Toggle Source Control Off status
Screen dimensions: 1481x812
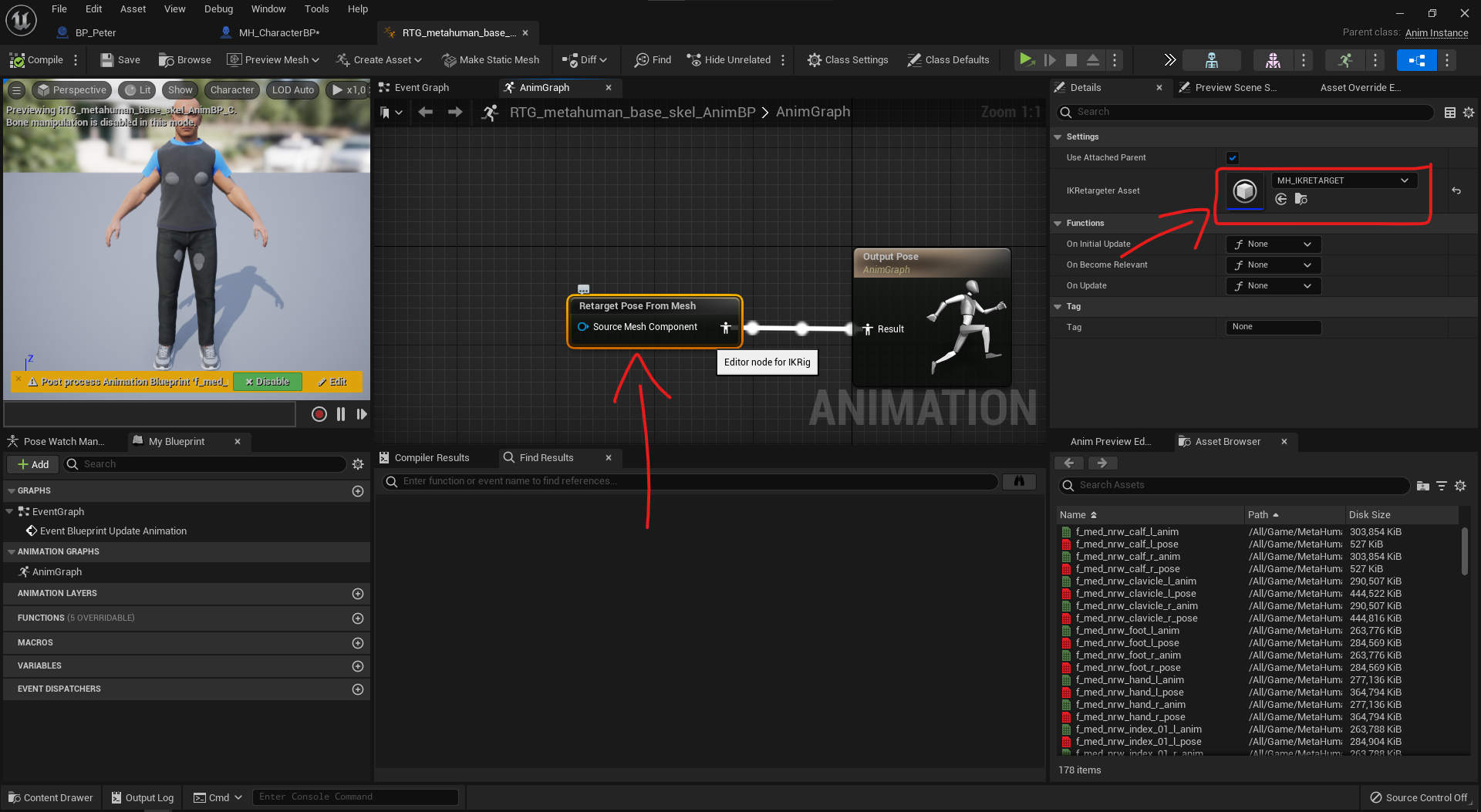(x=1419, y=797)
